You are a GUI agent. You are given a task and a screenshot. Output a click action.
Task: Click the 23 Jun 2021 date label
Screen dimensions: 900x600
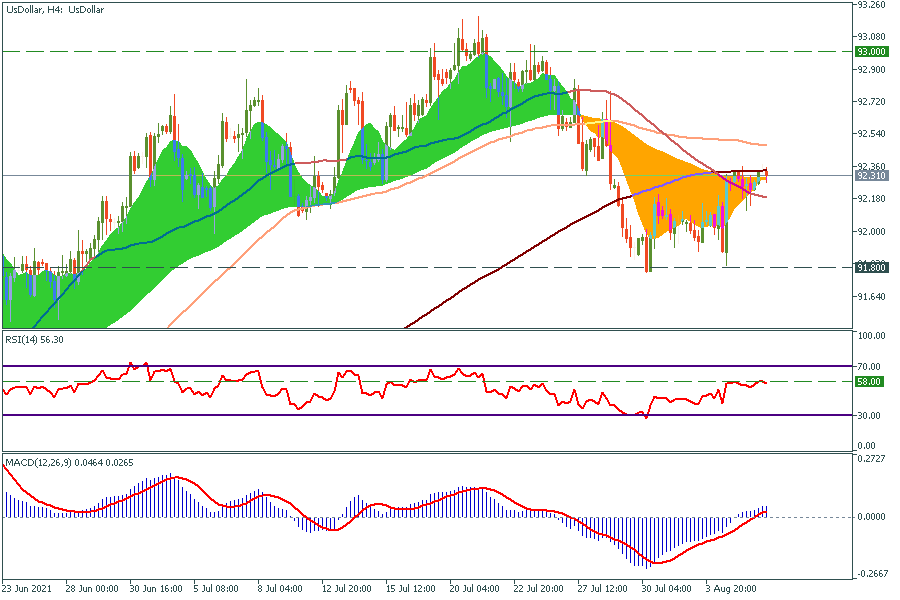pyautogui.click(x=28, y=590)
